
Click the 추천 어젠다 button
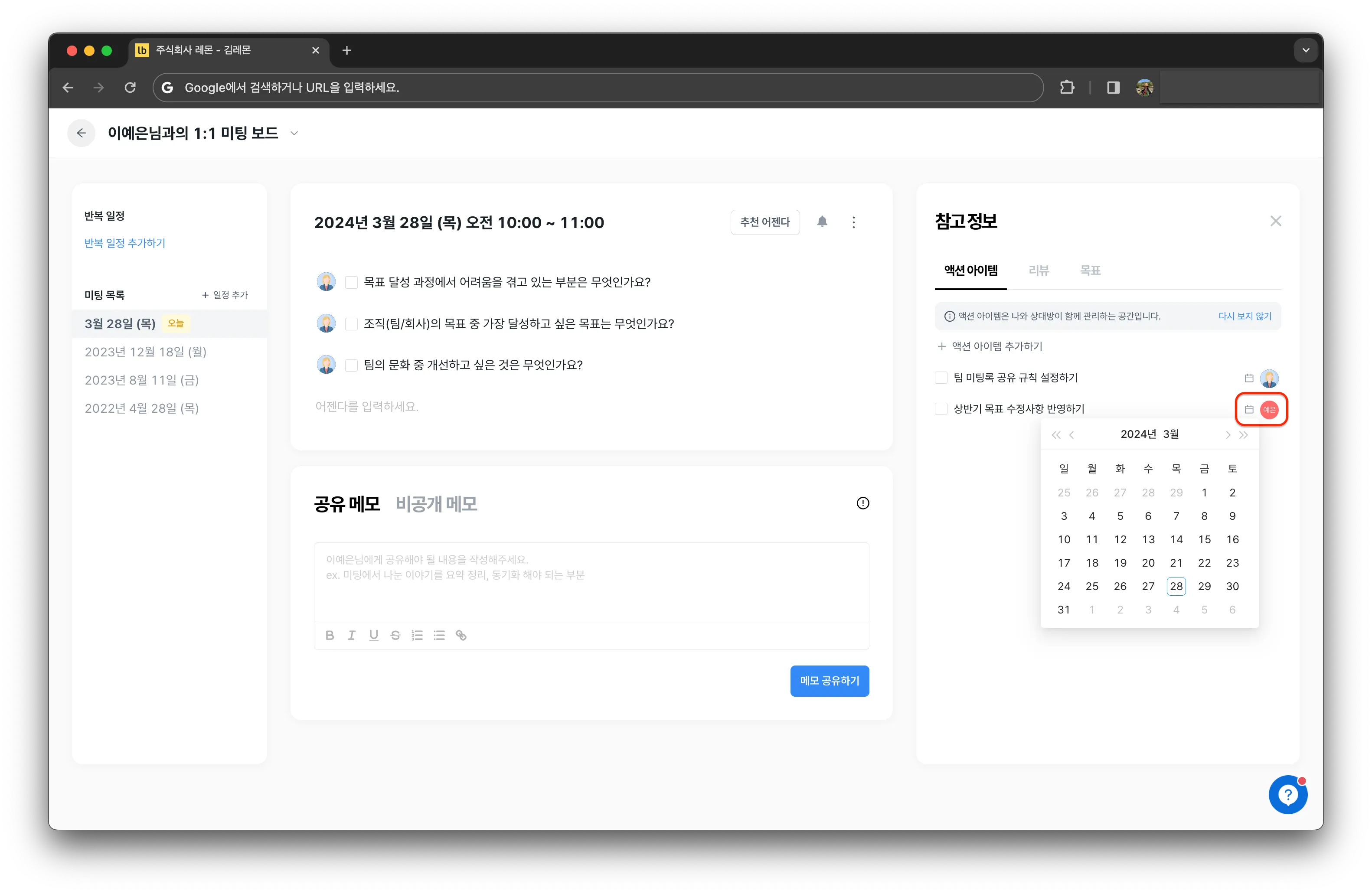coord(765,222)
